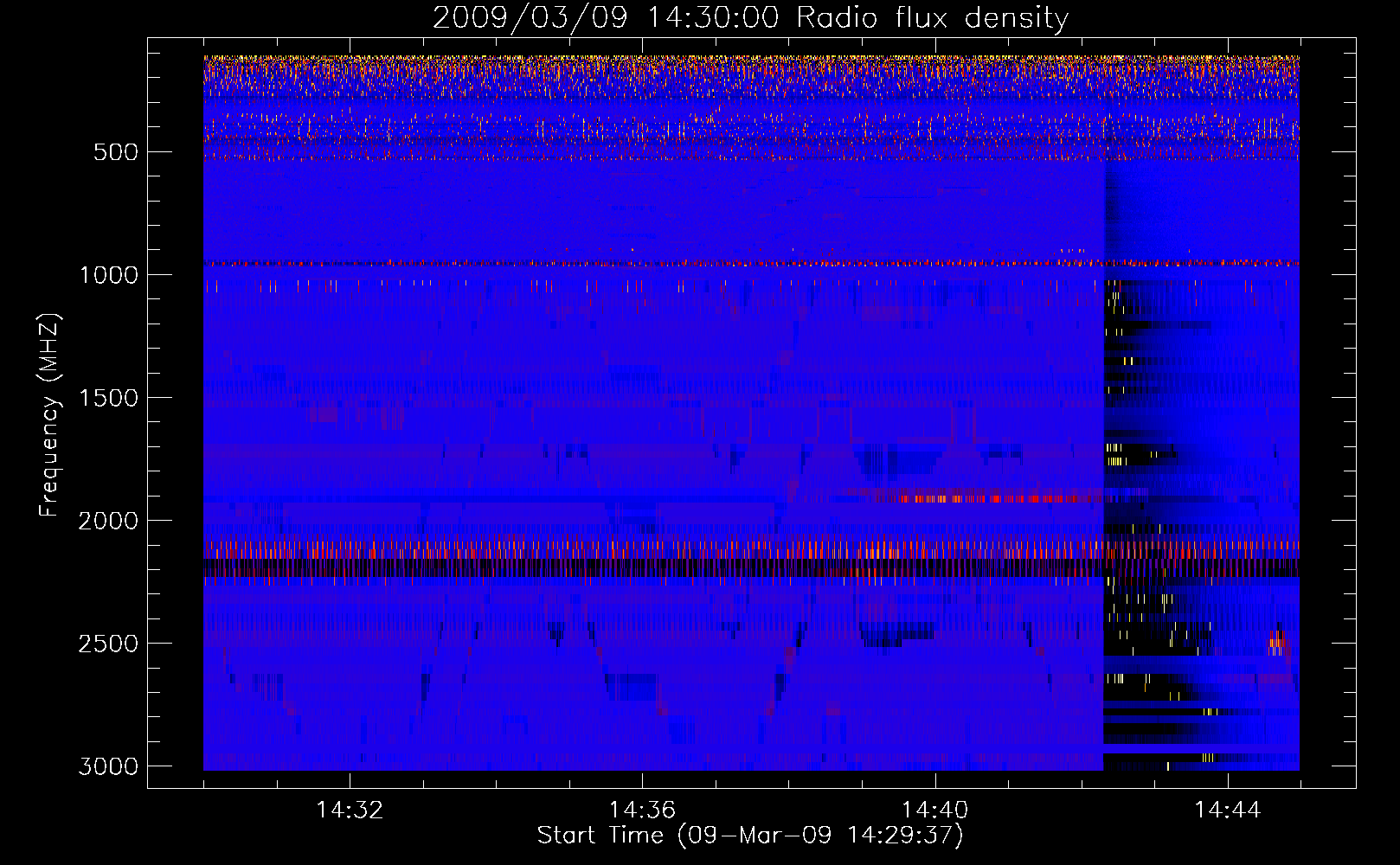Click the 3000 frequency tick label
The width and height of the screenshot is (1400, 865).
click(x=108, y=766)
